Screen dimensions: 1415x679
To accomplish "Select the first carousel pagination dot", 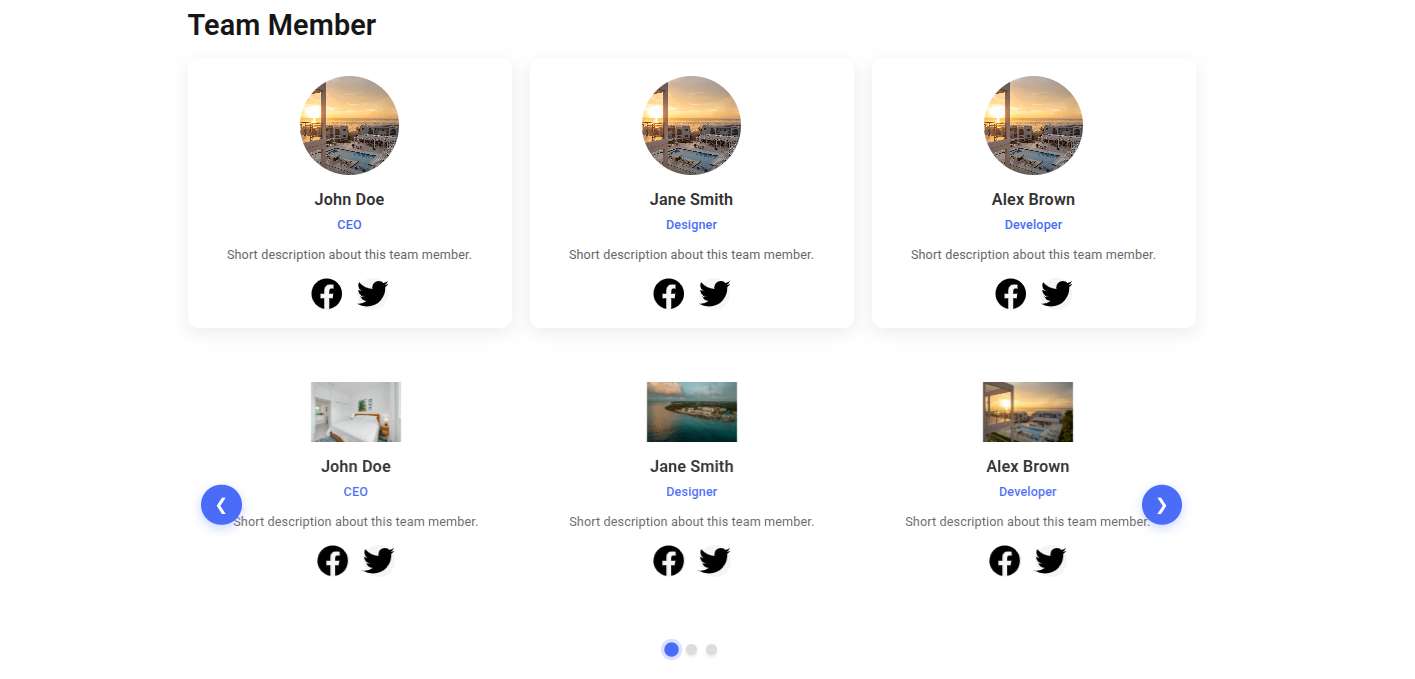I will [x=671, y=650].
